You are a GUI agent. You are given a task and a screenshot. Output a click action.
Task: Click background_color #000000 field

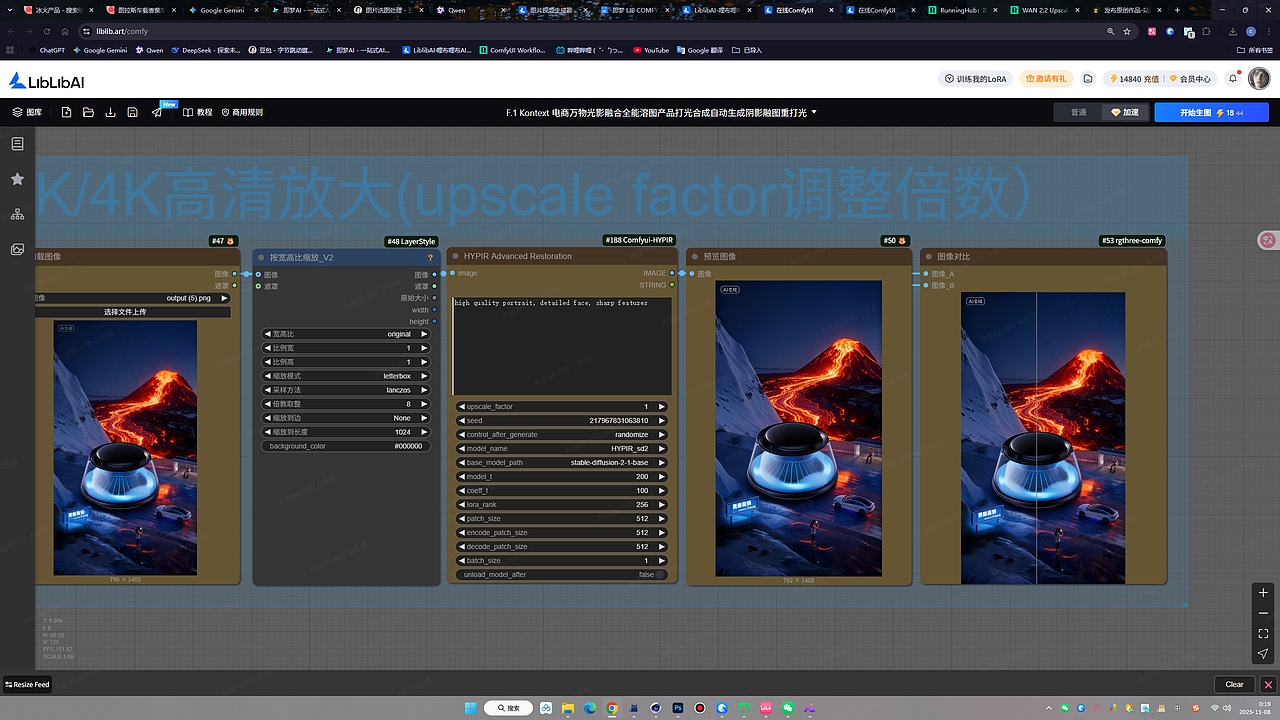point(346,446)
